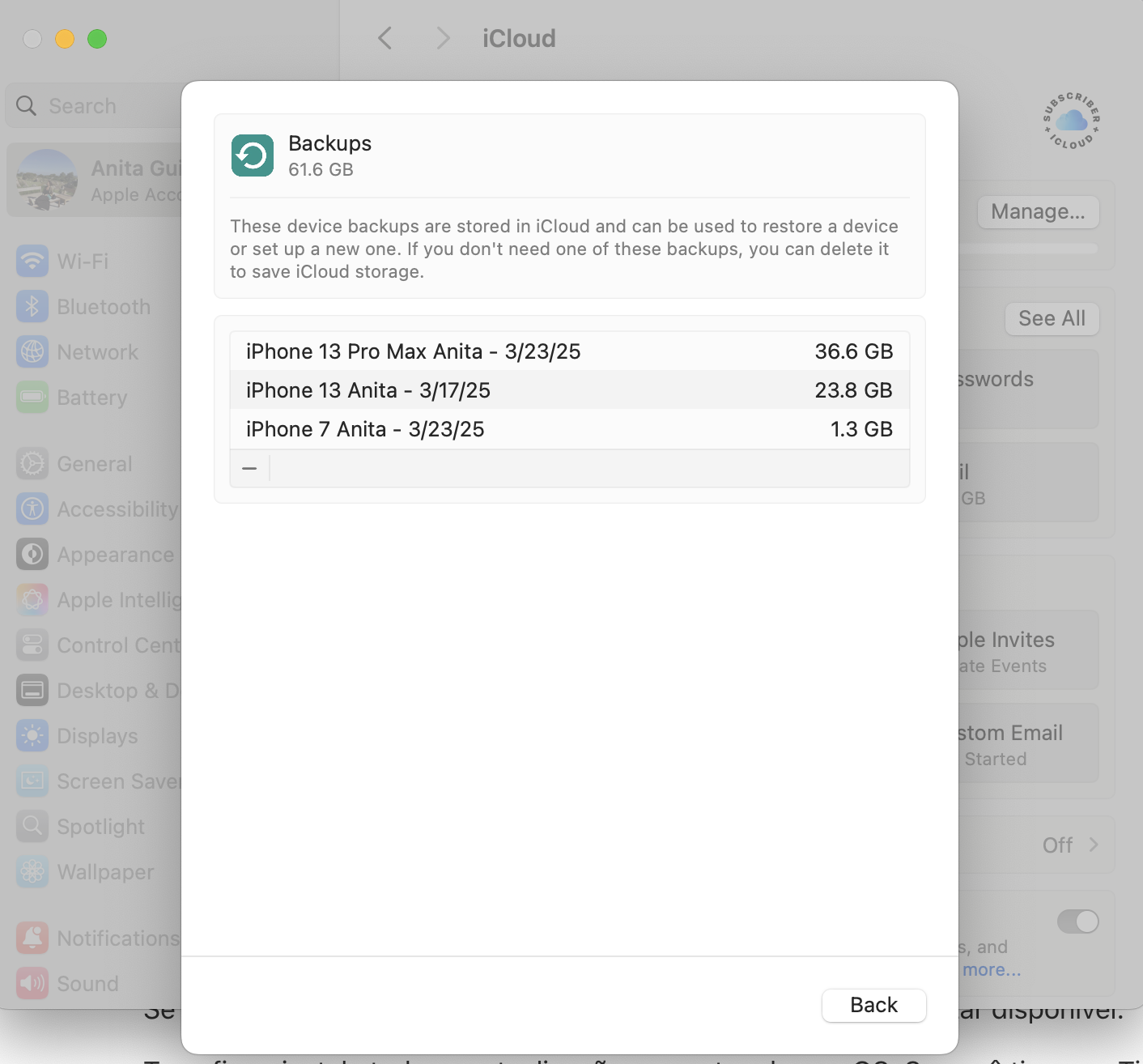Open Wallpaper icon in sidebar
Screen dimensions: 1143x1064
(32, 872)
